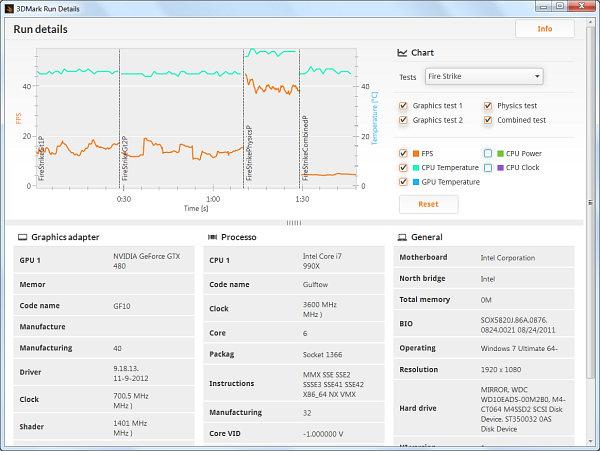
Task: Click the '3600 MHz' CPU clock value
Action: point(320,304)
